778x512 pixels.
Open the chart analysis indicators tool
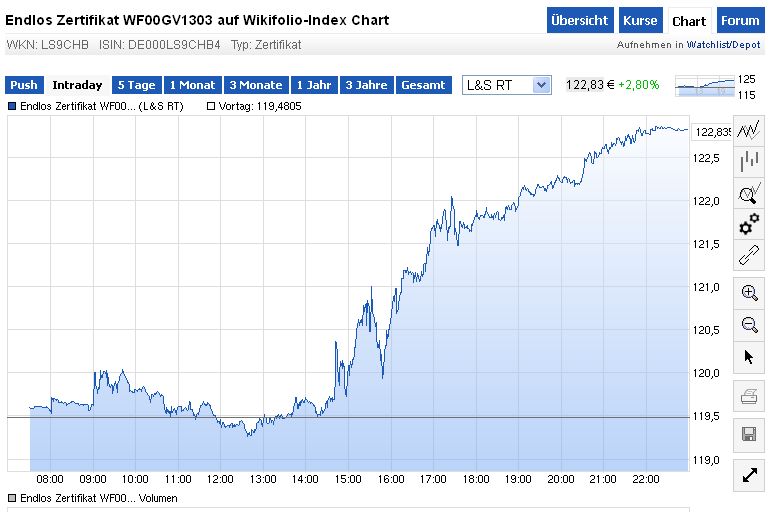749,194
